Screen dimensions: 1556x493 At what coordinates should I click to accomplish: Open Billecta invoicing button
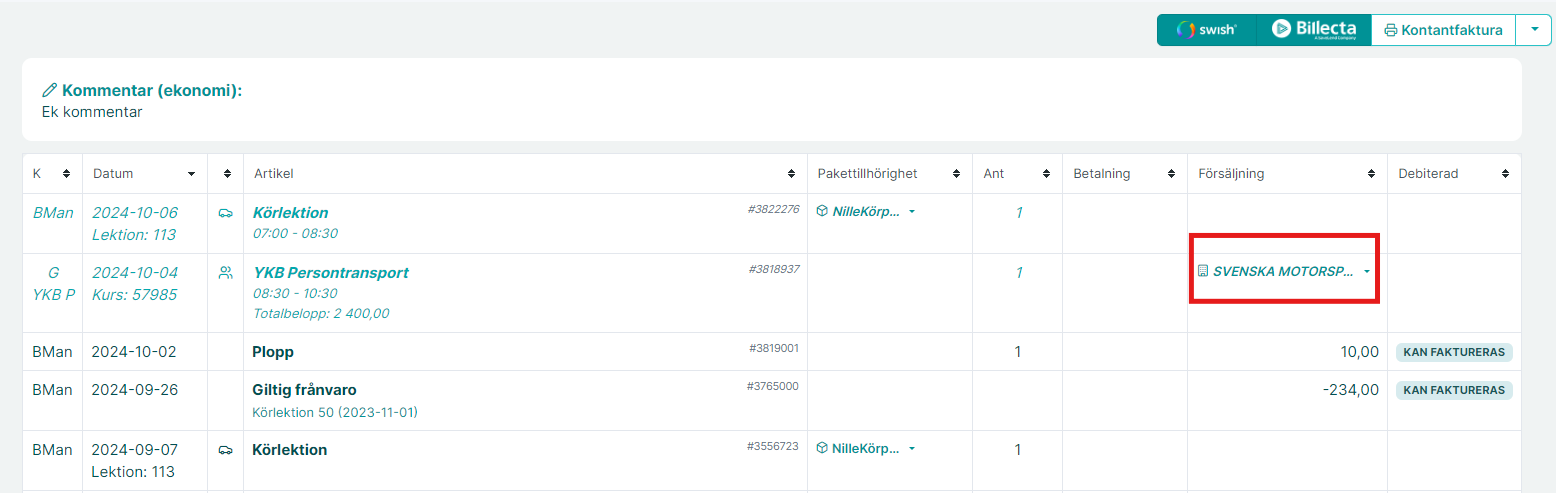click(1313, 30)
